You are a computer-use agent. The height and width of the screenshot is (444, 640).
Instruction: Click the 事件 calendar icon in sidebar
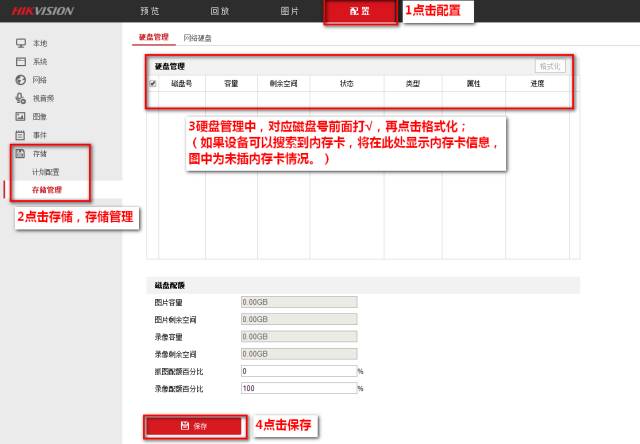tap(20, 134)
